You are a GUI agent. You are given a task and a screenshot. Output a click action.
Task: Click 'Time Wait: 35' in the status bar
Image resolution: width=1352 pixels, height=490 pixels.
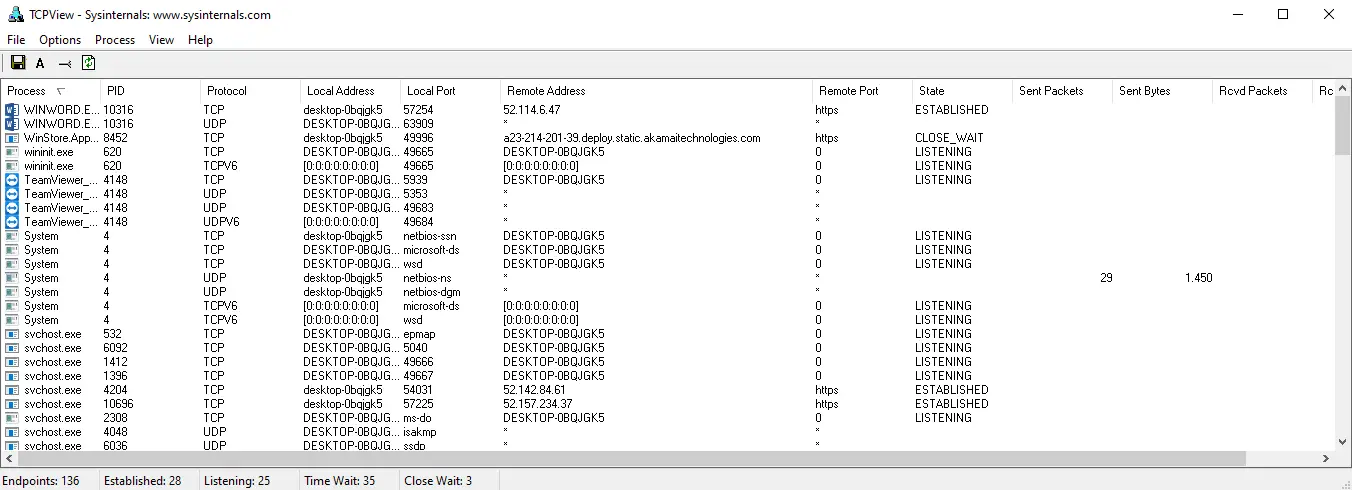[340, 481]
